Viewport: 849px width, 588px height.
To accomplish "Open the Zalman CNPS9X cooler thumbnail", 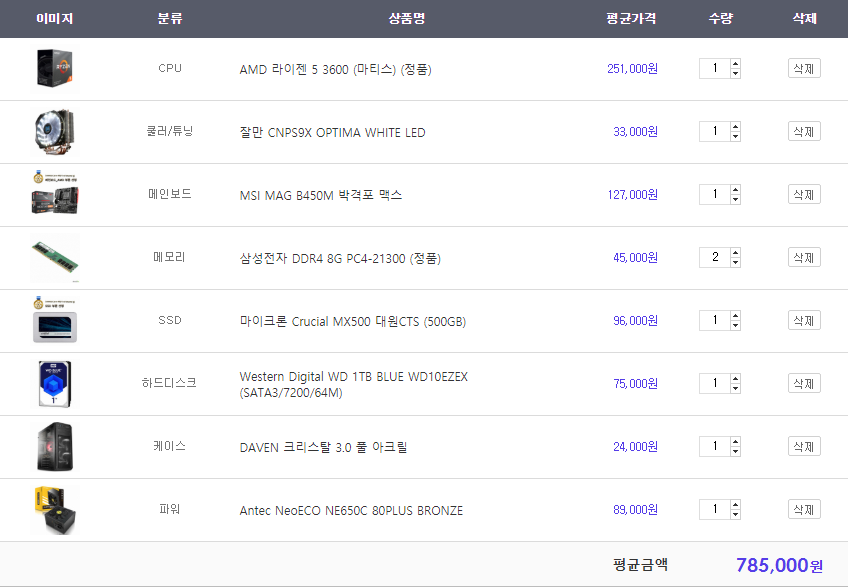I will (x=55, y=132).
